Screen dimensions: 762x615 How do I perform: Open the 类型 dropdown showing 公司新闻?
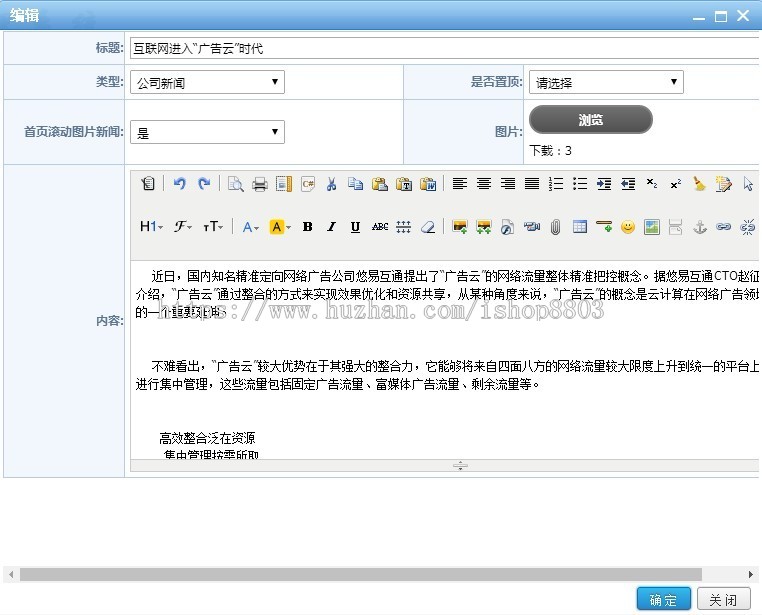point(208,82)
